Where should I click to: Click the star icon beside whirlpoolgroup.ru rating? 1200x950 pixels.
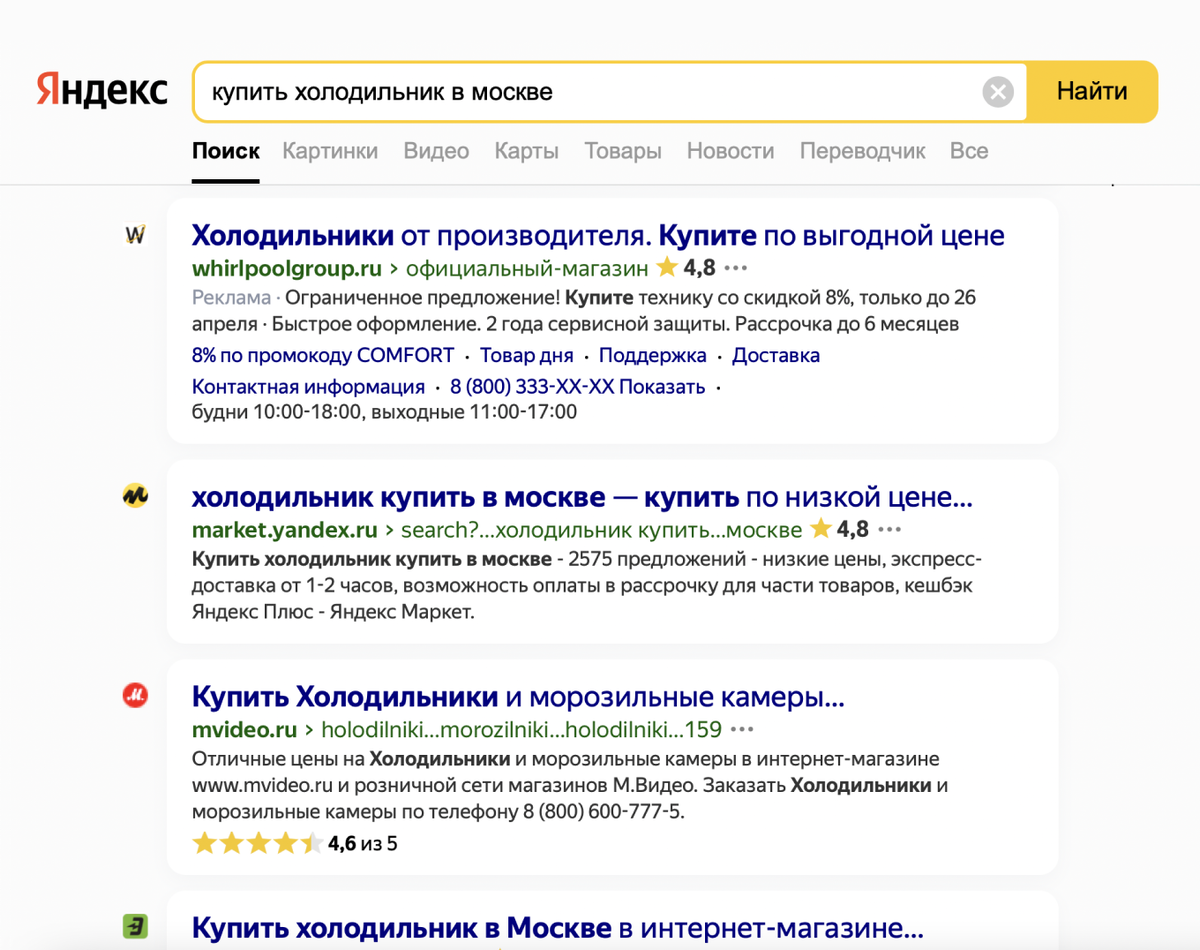pos(667,268)
